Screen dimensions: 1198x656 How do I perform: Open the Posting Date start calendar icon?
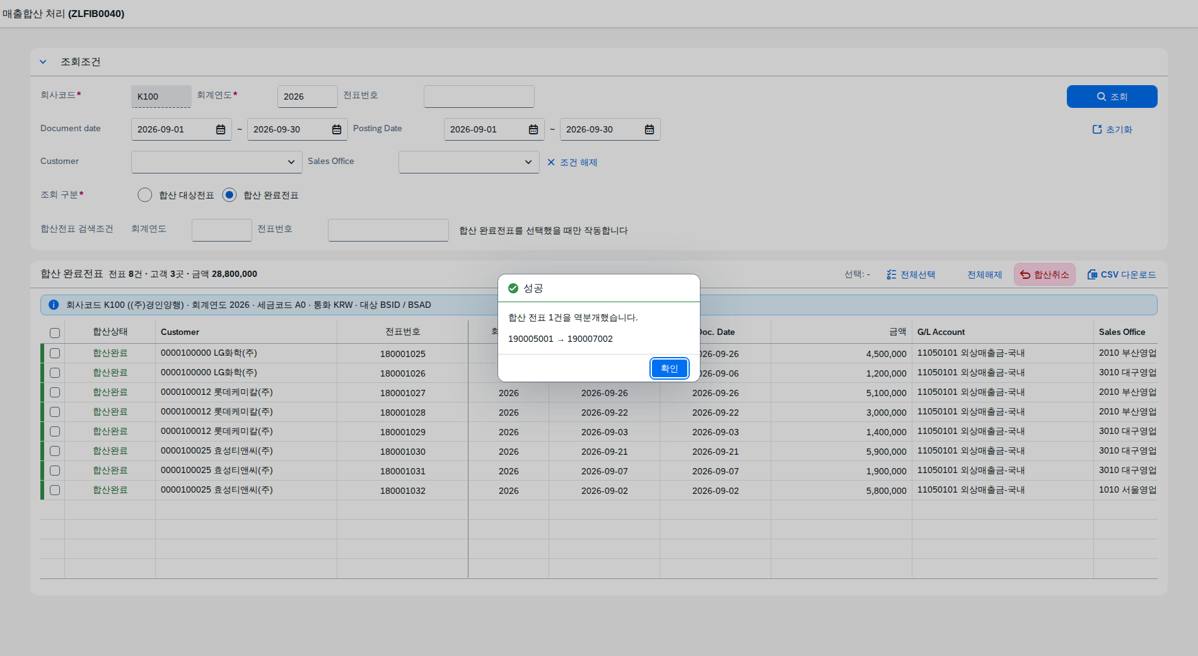533,129
